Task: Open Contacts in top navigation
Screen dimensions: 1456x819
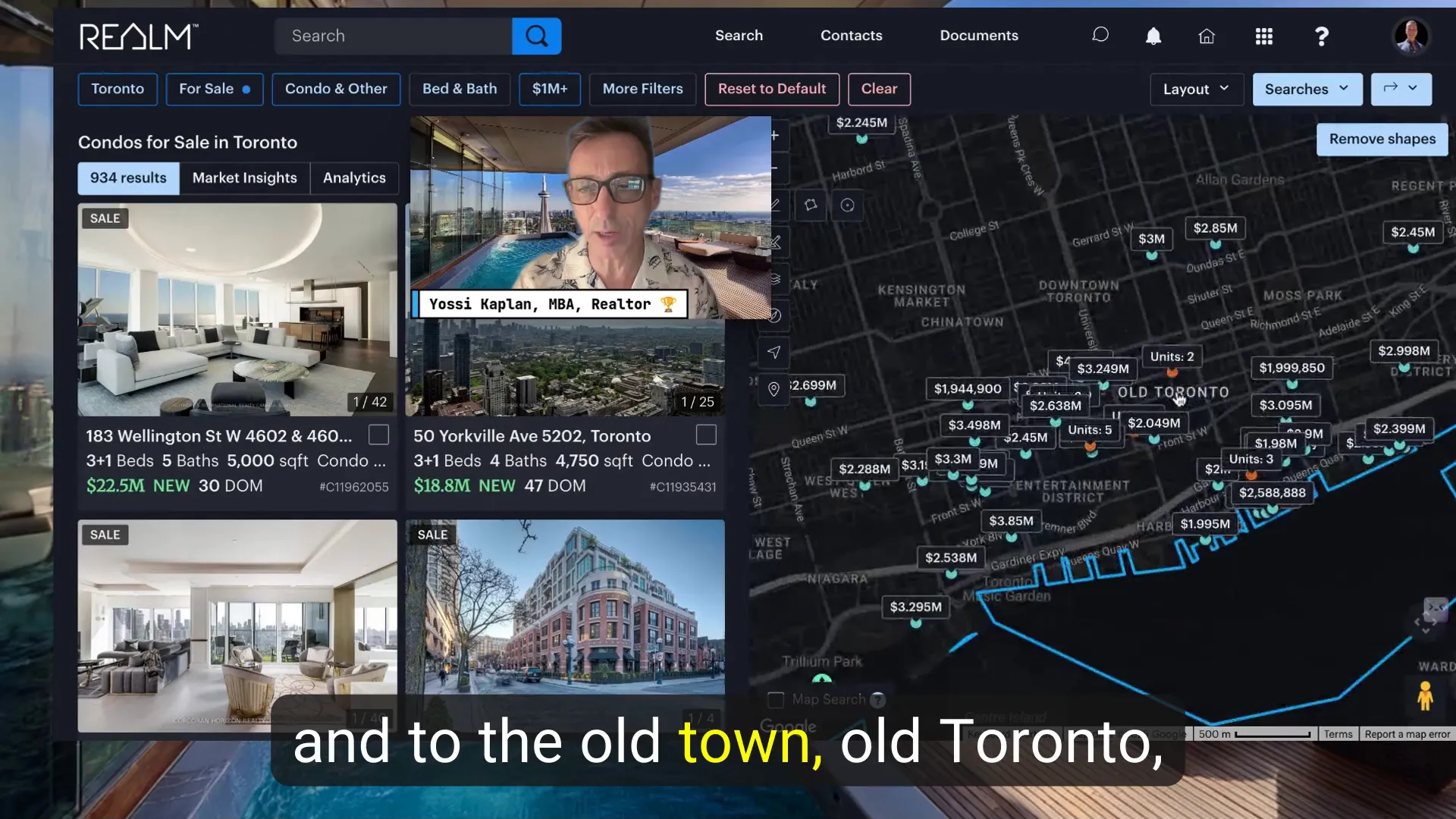Action: point(851,36)
